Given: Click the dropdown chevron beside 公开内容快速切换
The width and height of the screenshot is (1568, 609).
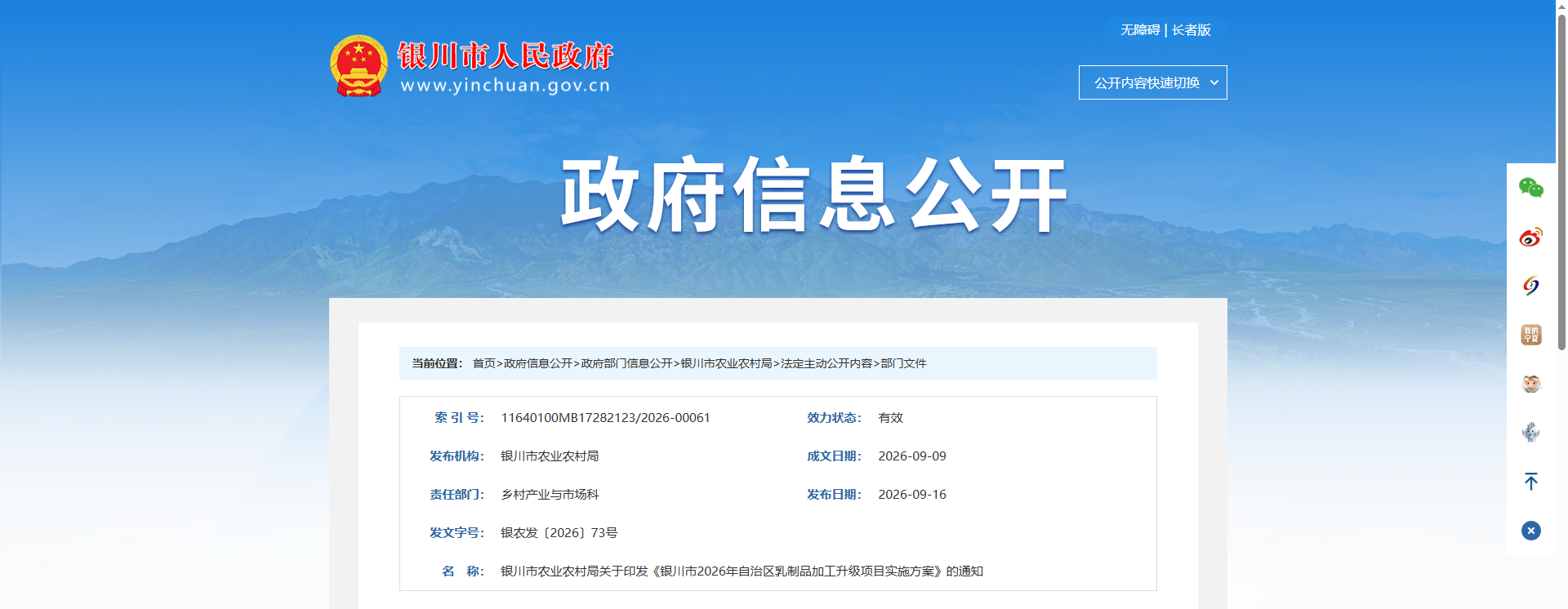Looking at the screenshot, I should (x=1214, y=82).
